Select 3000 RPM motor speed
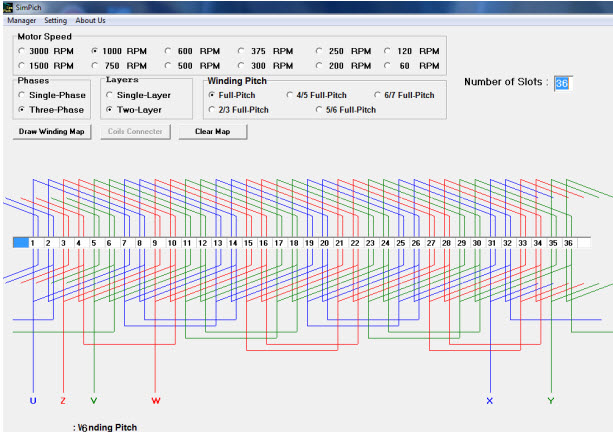Viewport: 613px width, 432px height. click(x=46, y=51)
